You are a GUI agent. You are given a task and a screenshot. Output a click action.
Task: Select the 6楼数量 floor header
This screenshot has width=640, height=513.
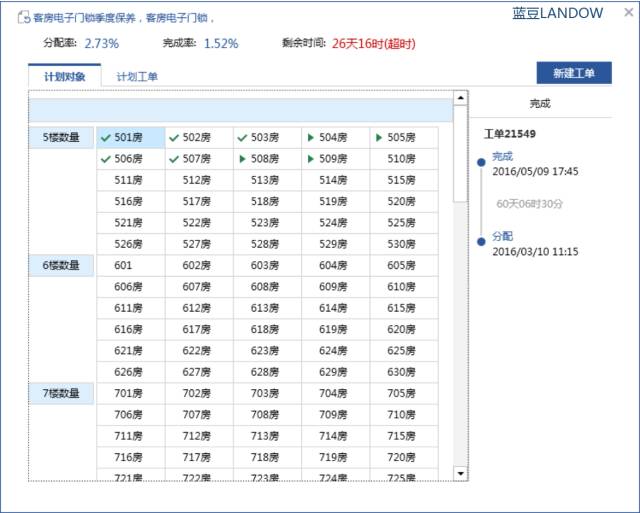point(61,265)
